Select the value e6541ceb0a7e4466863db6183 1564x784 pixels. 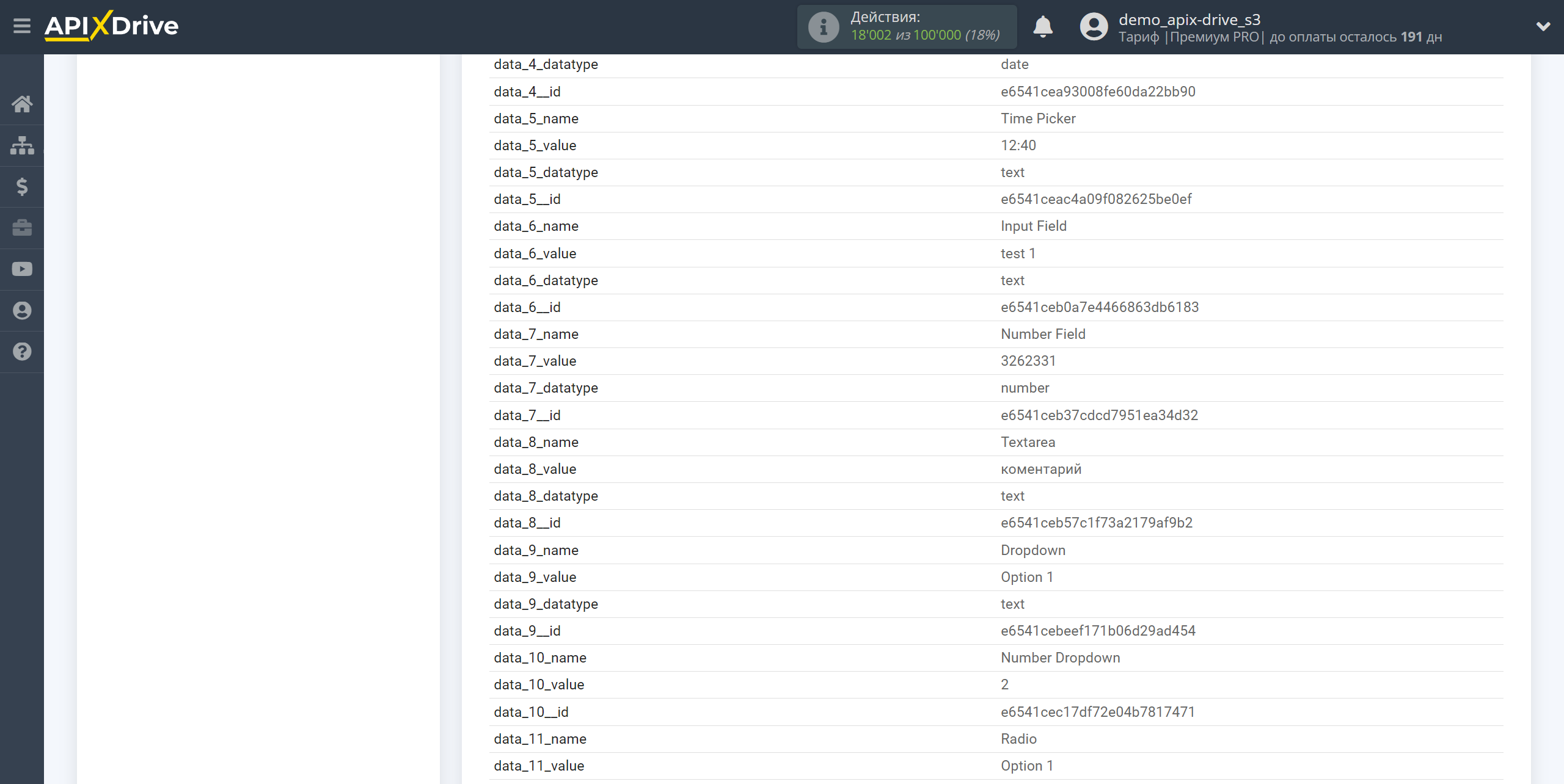[x=1100, y=307]
